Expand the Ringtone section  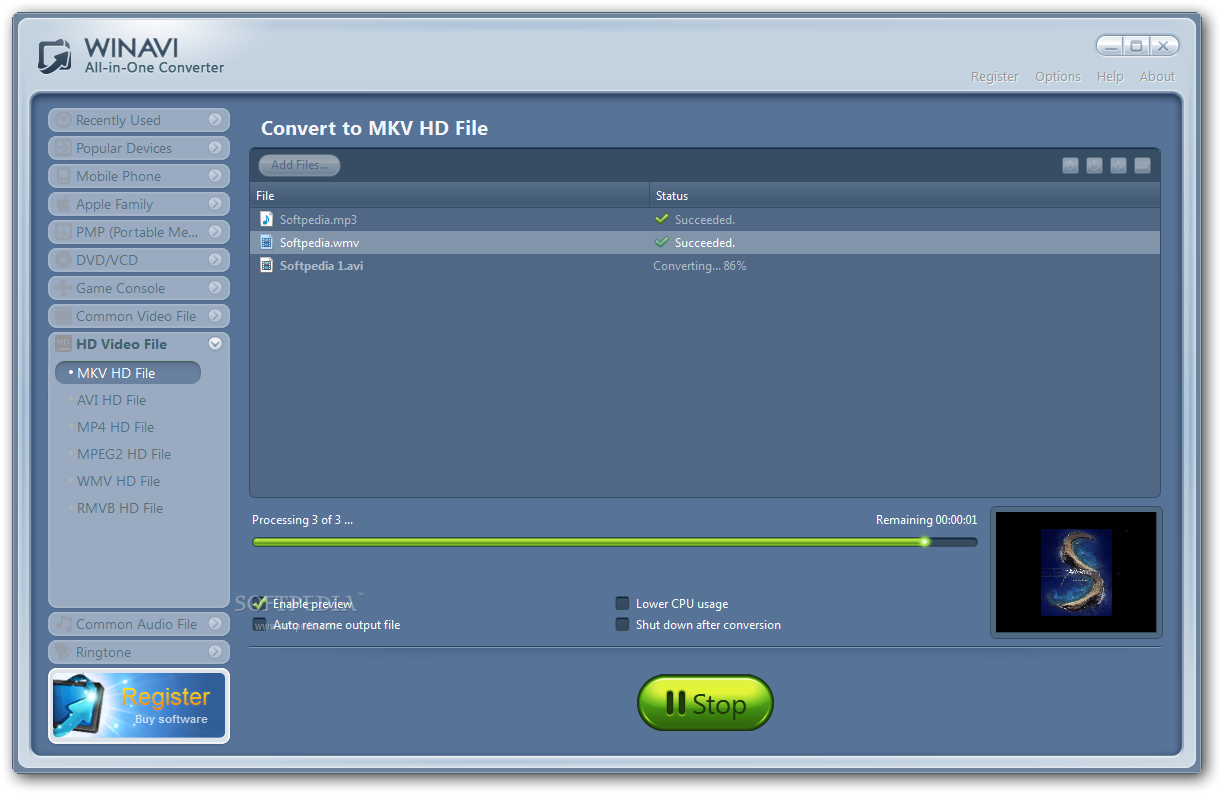click(x=138, y=651)
